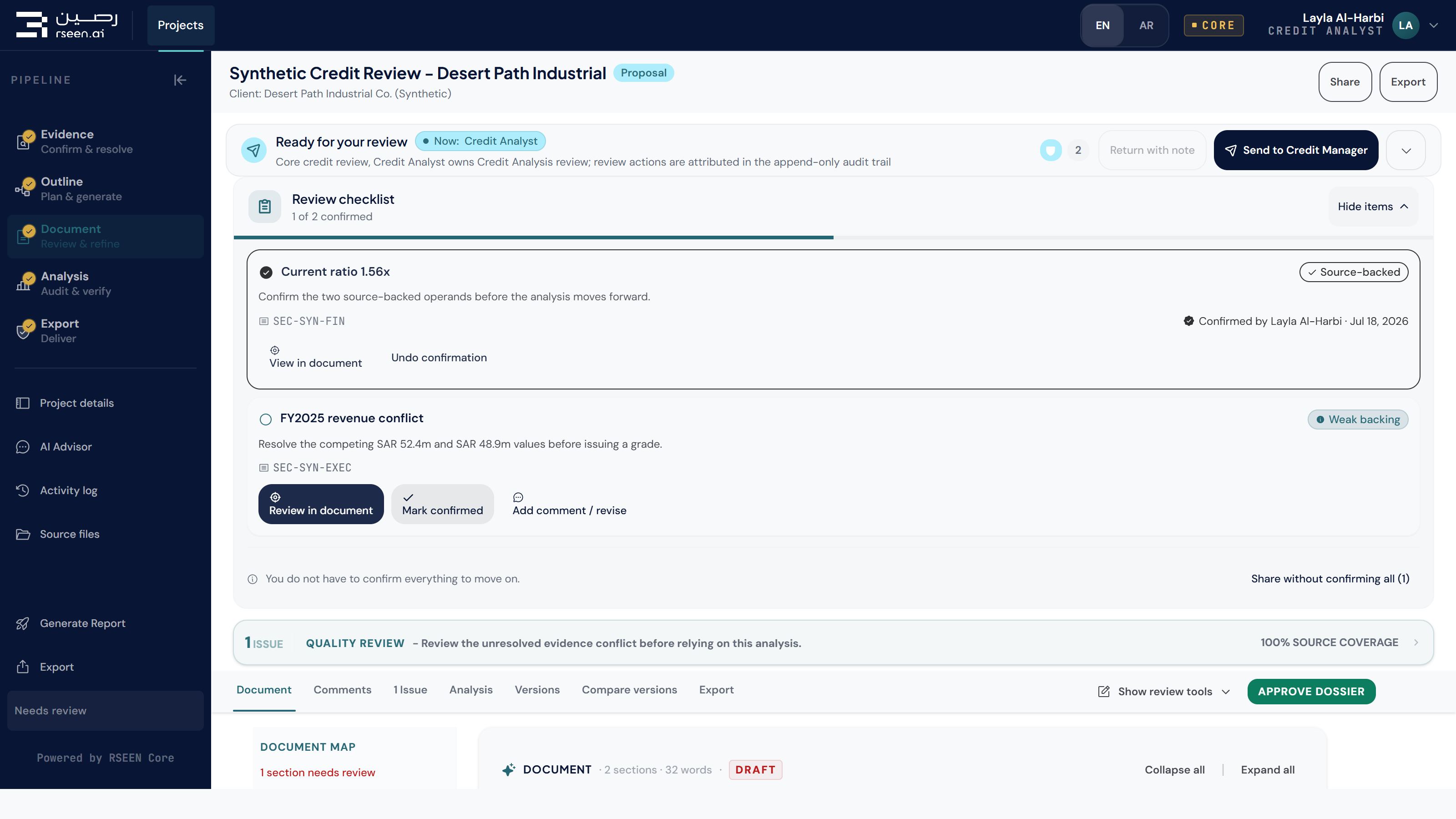This screenshot has height=819, width=1456.
Task: Expand the Quality Review banner chevron
Action: coord(1416,642)
